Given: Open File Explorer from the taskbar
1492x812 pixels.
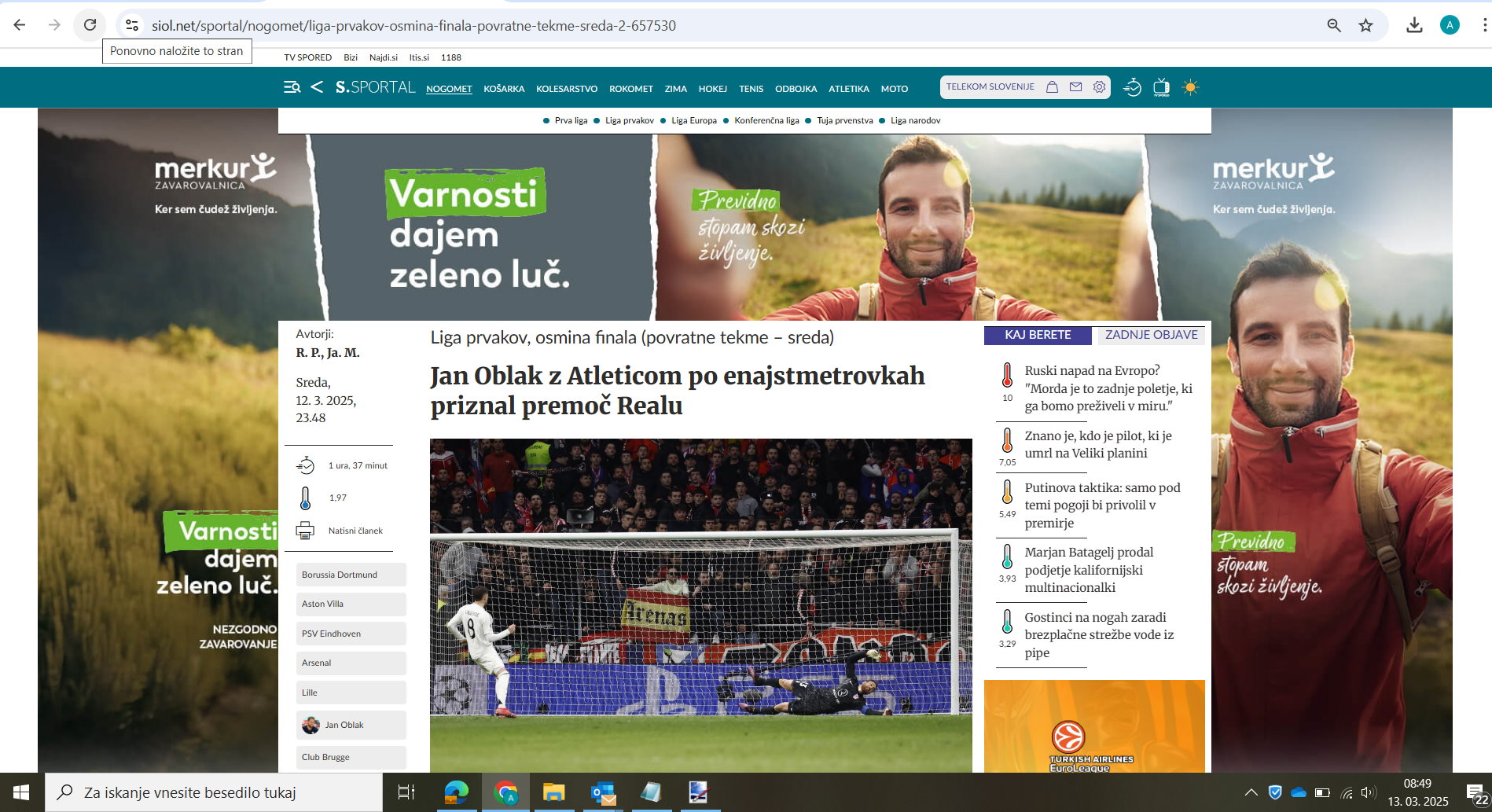Looking at the screenshot, I should (554, 792).
